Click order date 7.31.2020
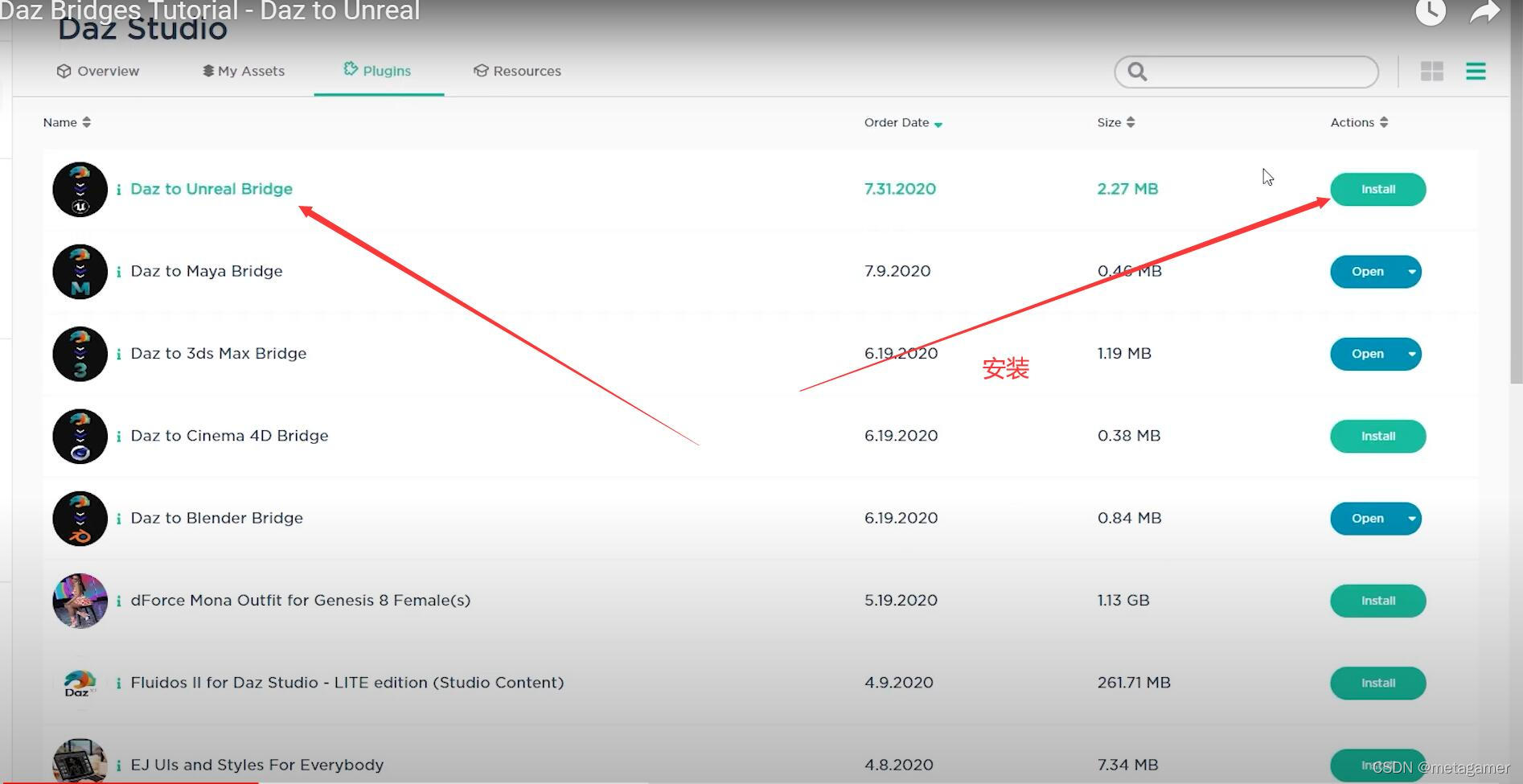 (x=900, y=189)
